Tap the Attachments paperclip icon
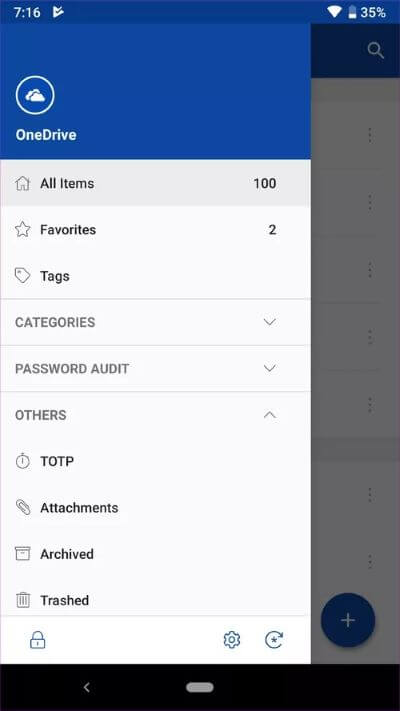Image resolution: width=400 pixels, height=711 pixels. pos(23,507)
